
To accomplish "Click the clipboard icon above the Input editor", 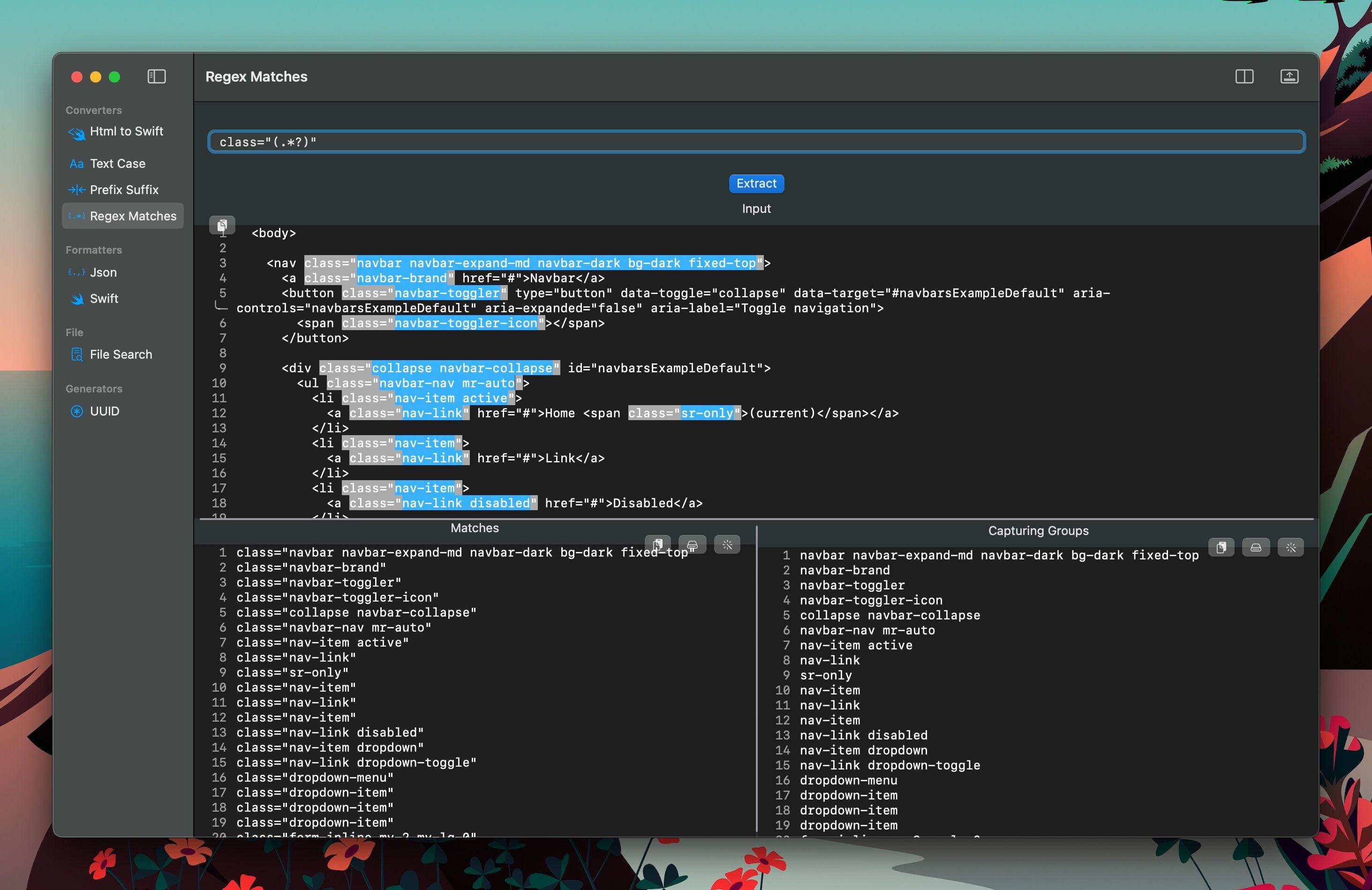I will click(222, 225).
